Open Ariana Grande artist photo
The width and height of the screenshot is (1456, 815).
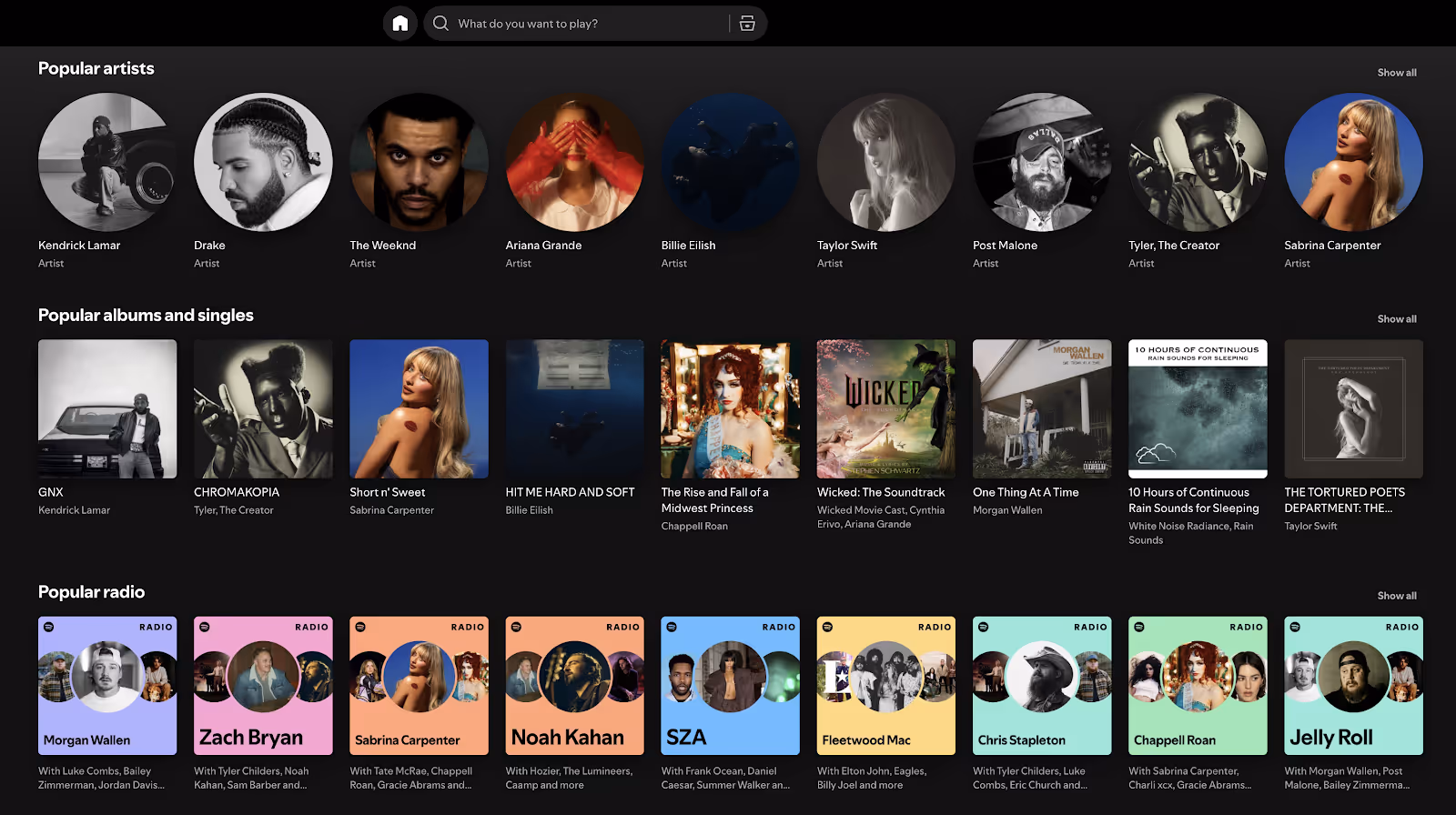(575, 162)
